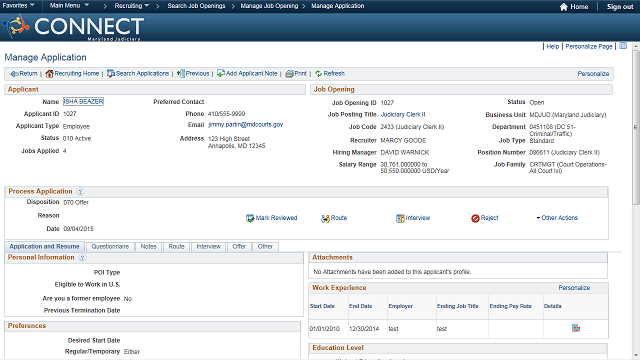The image size is (640, 360).
Task: Click the red Reject icon
Action: [475, 218]
